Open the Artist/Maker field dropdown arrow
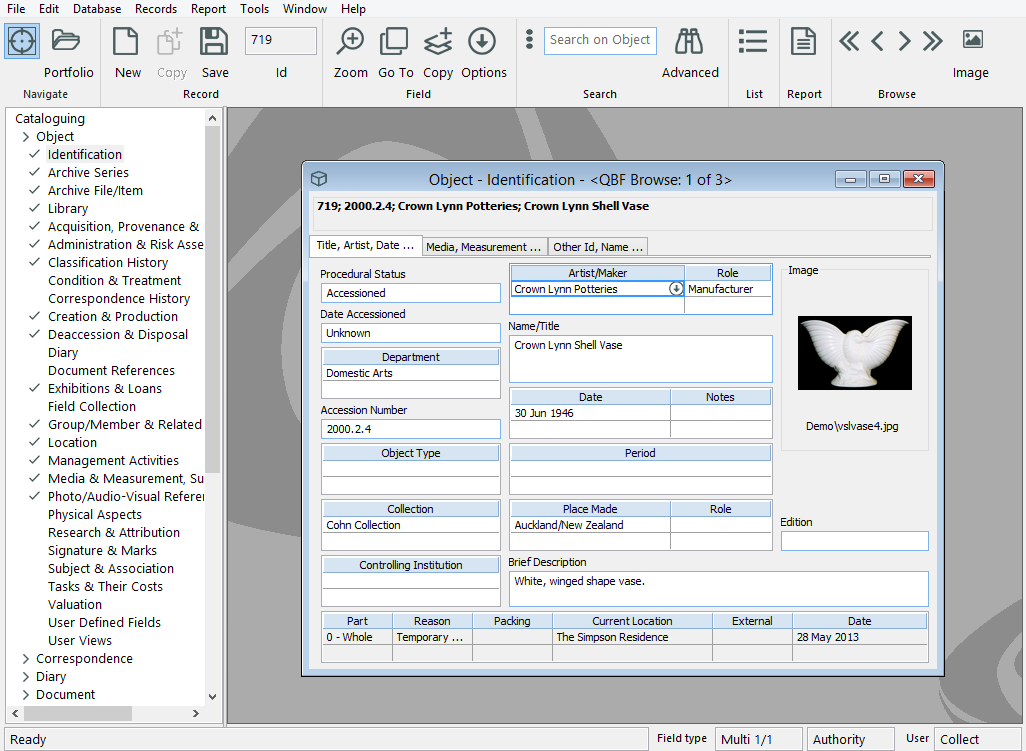 click(676, 288)
